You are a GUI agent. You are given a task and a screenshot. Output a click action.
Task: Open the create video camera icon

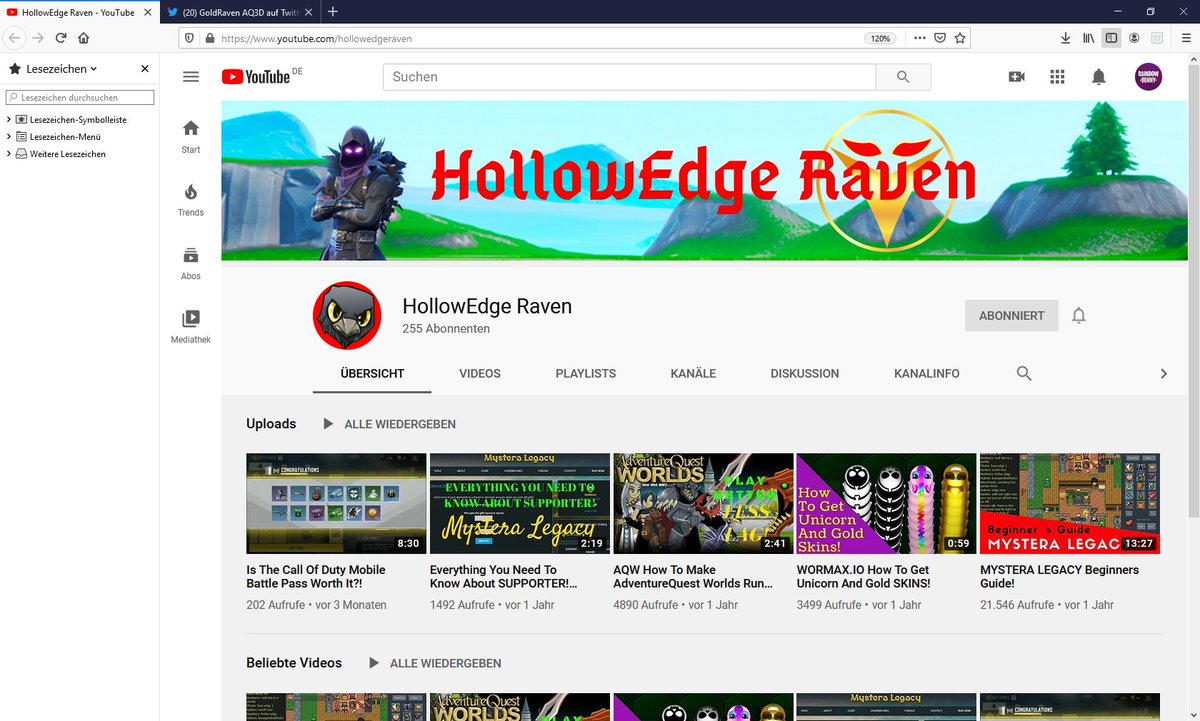1017,77
